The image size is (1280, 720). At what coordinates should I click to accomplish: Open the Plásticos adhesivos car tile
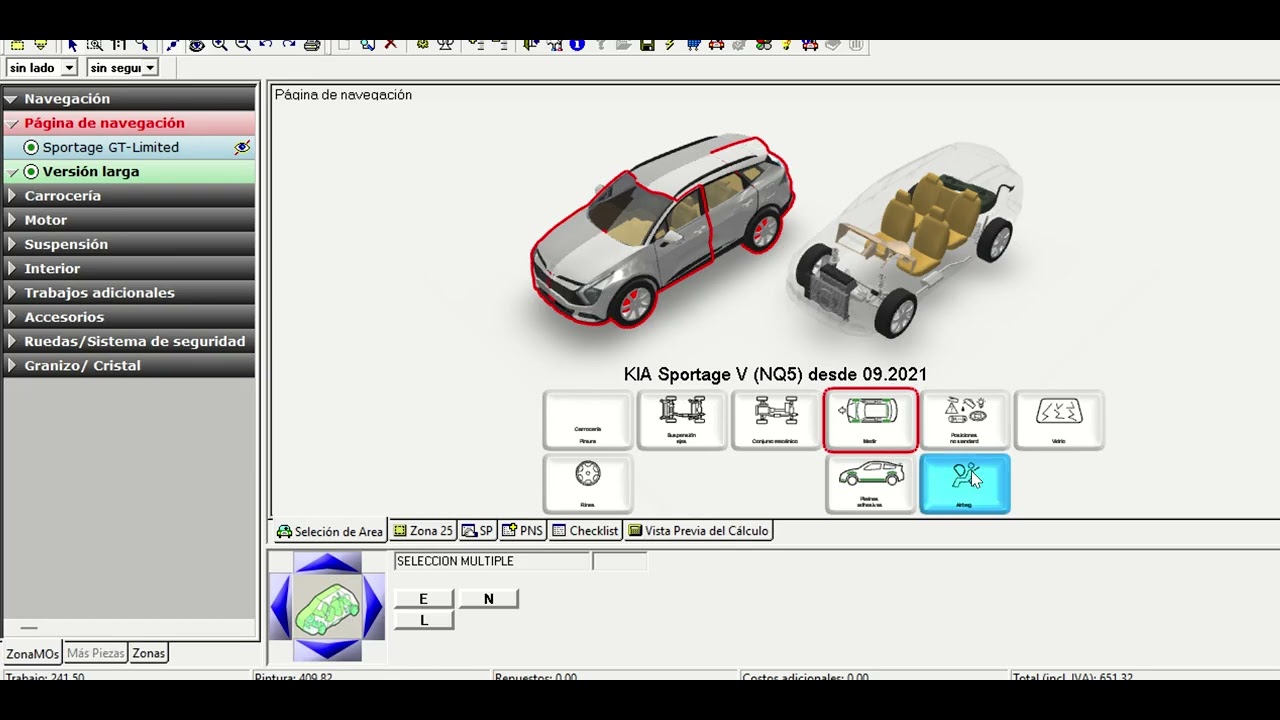tap(870, 484)
